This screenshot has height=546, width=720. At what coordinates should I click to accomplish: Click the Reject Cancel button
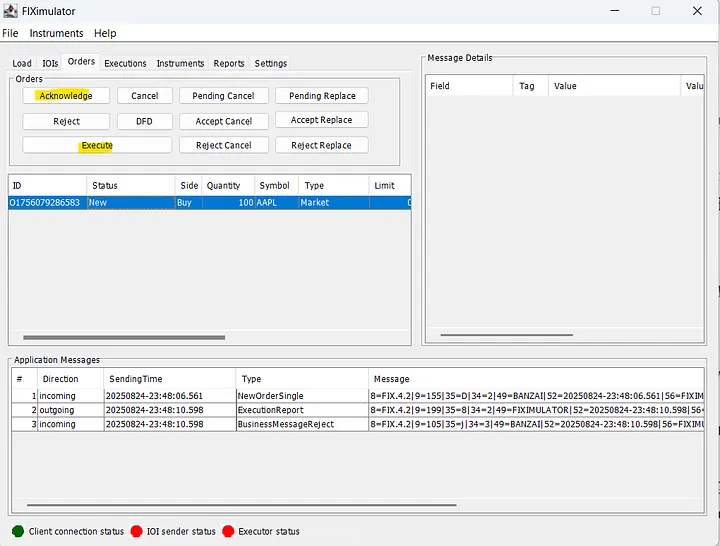(x=224, y=145)
